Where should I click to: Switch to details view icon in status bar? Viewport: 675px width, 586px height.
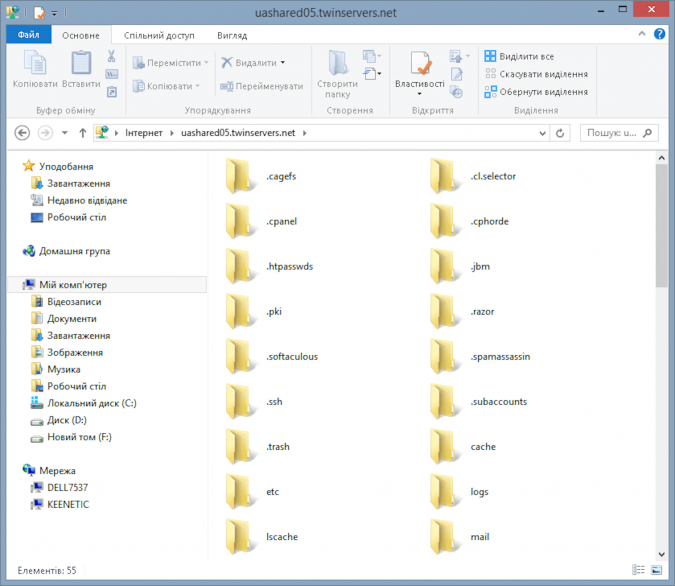pyautogui.click(x=637, y=570)
